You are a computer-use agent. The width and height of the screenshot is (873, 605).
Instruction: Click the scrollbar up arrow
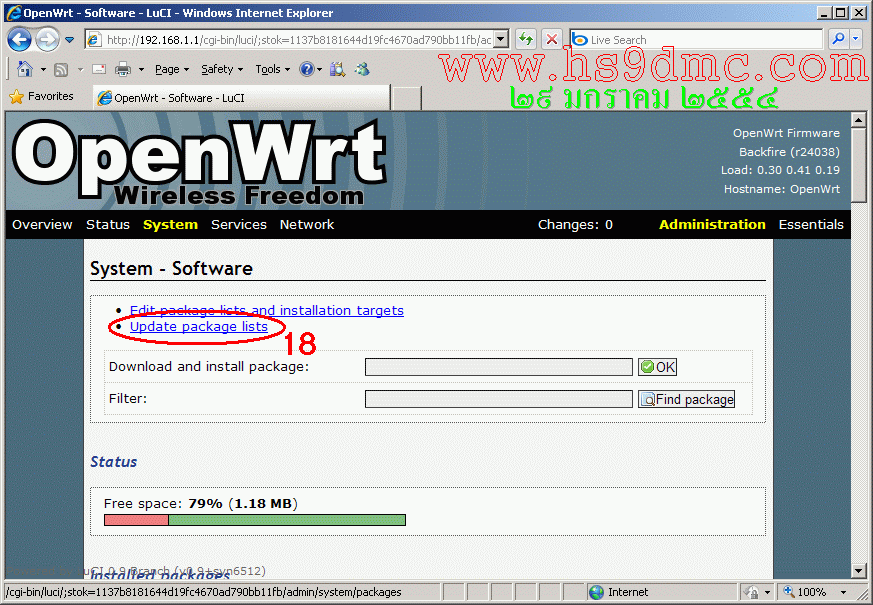(x=859, y=119)
